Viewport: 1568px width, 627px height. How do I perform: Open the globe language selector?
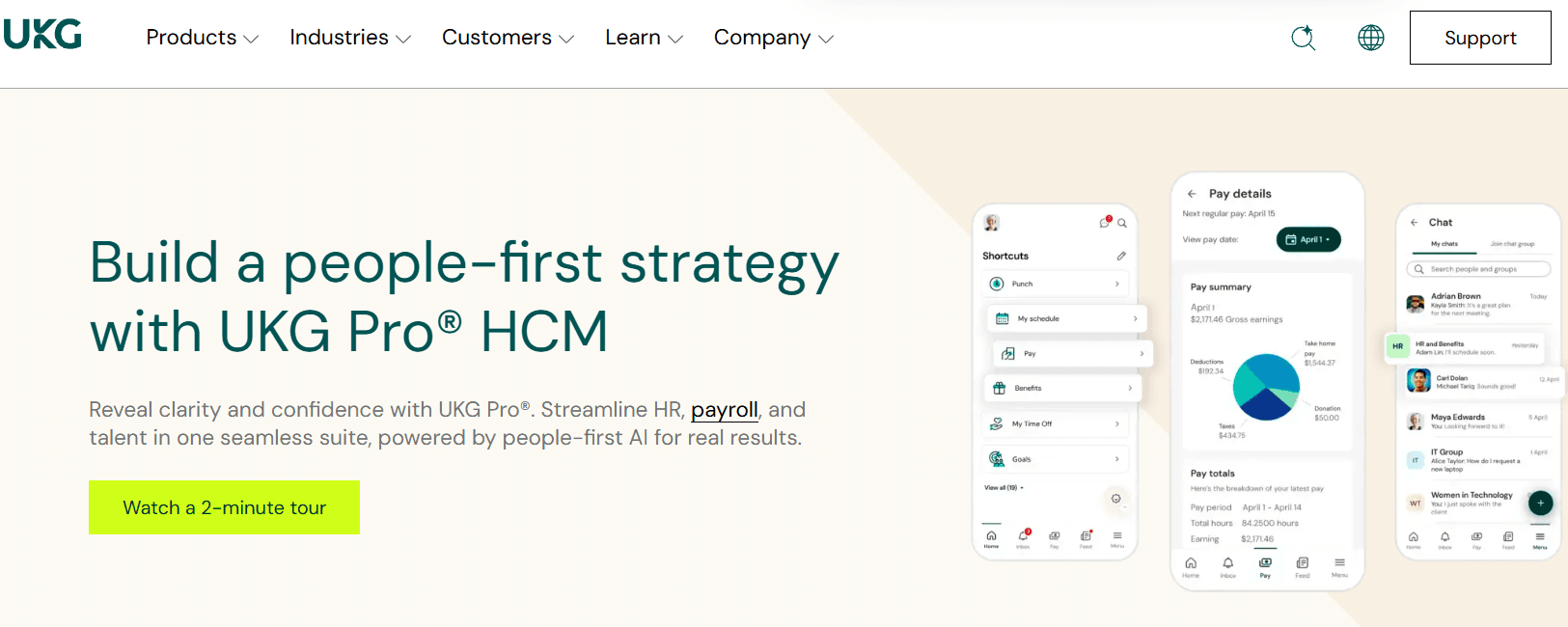pyautogui.click(x=1371, y=38)
